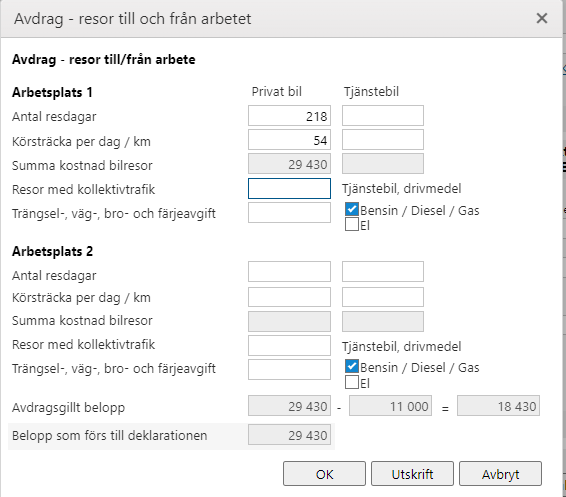Click Arbetsplats 1 Antal resdagar Privat bil field
Screen dimensions: 566x497
tap(289, 116)
